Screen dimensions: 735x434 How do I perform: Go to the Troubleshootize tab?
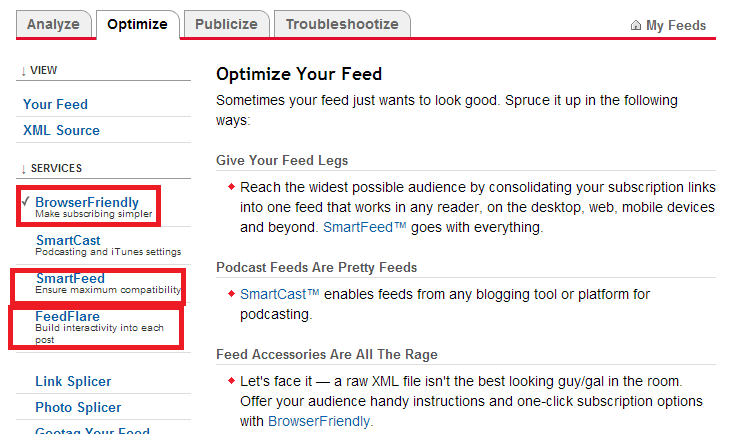342,24
